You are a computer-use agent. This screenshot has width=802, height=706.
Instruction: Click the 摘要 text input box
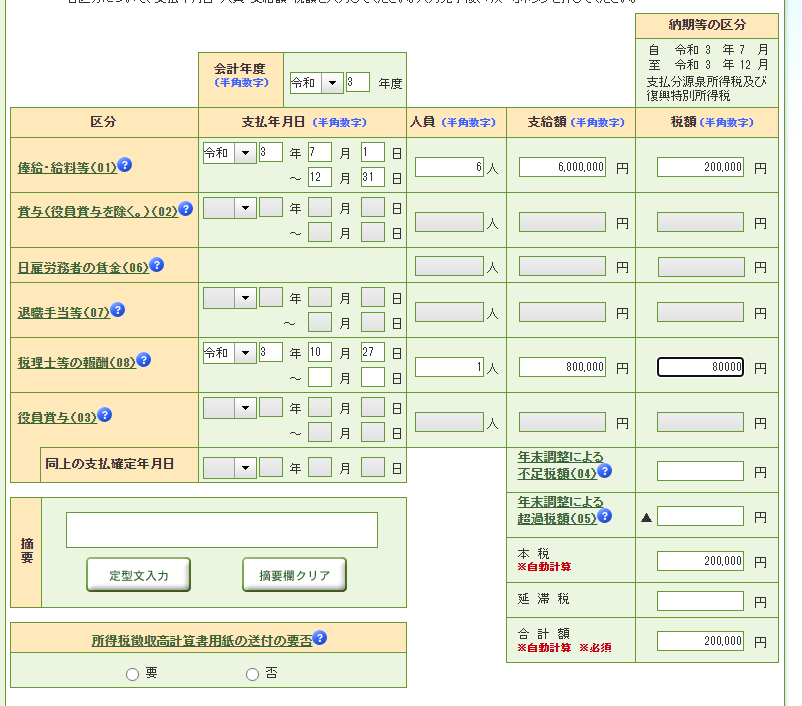(x=222, y=530)
